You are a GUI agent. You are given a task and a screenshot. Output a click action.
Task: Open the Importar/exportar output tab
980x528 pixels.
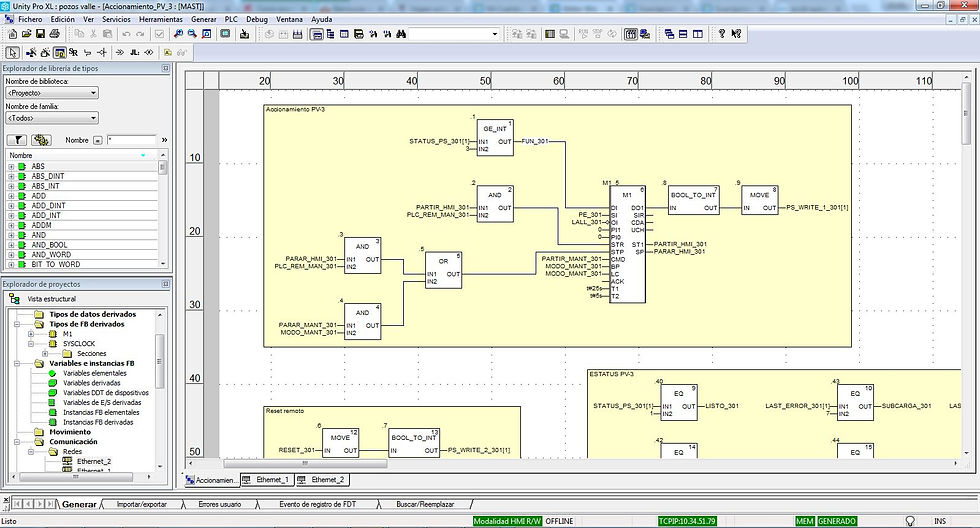tap(142, 504)
